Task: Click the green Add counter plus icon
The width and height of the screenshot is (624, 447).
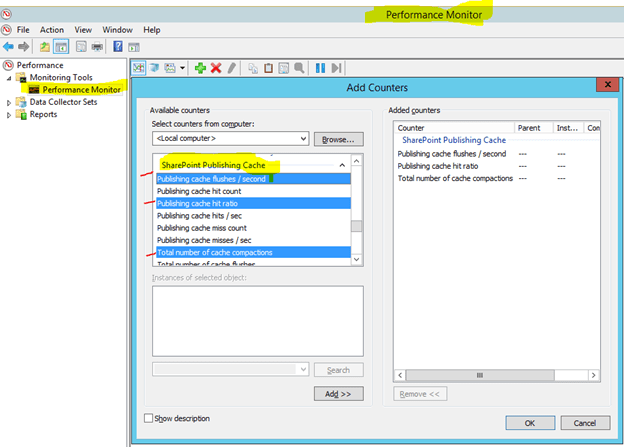Action: coord(200,67)
